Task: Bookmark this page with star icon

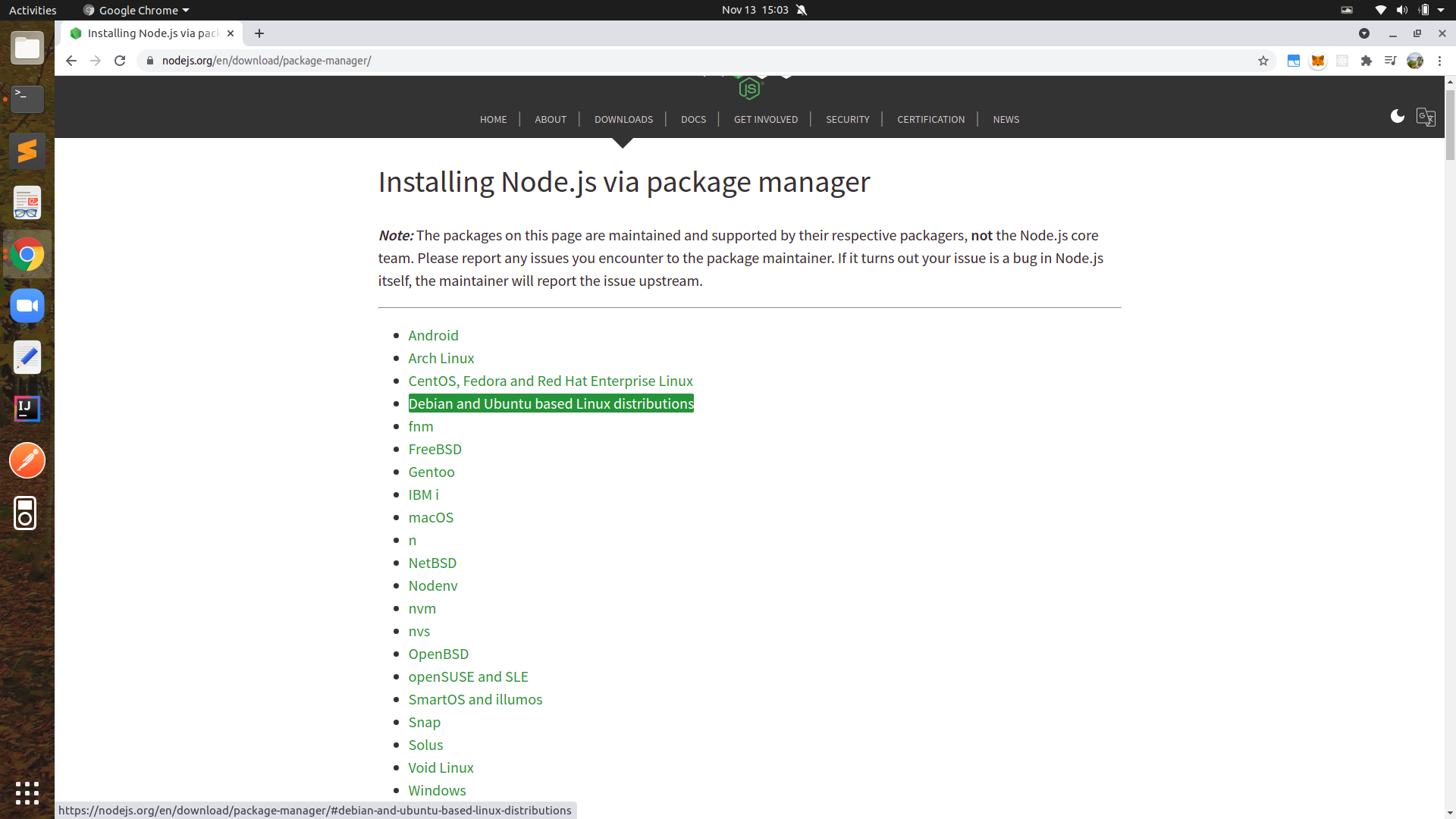Action: [x=1263, y=61]
